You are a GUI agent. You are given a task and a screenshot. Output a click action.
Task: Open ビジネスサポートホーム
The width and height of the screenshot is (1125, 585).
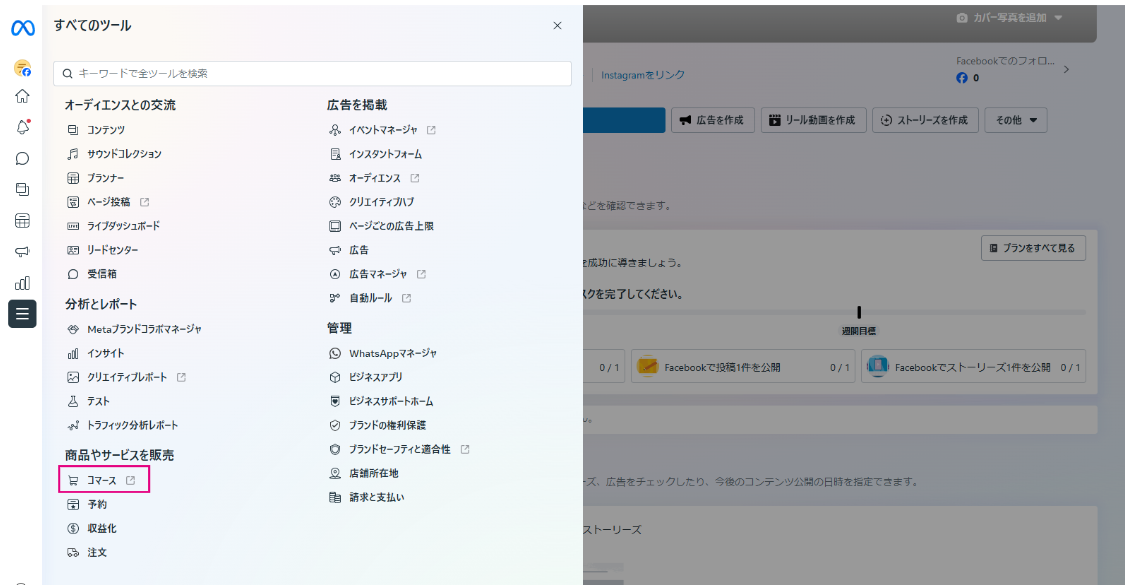[x=381, y=401]
